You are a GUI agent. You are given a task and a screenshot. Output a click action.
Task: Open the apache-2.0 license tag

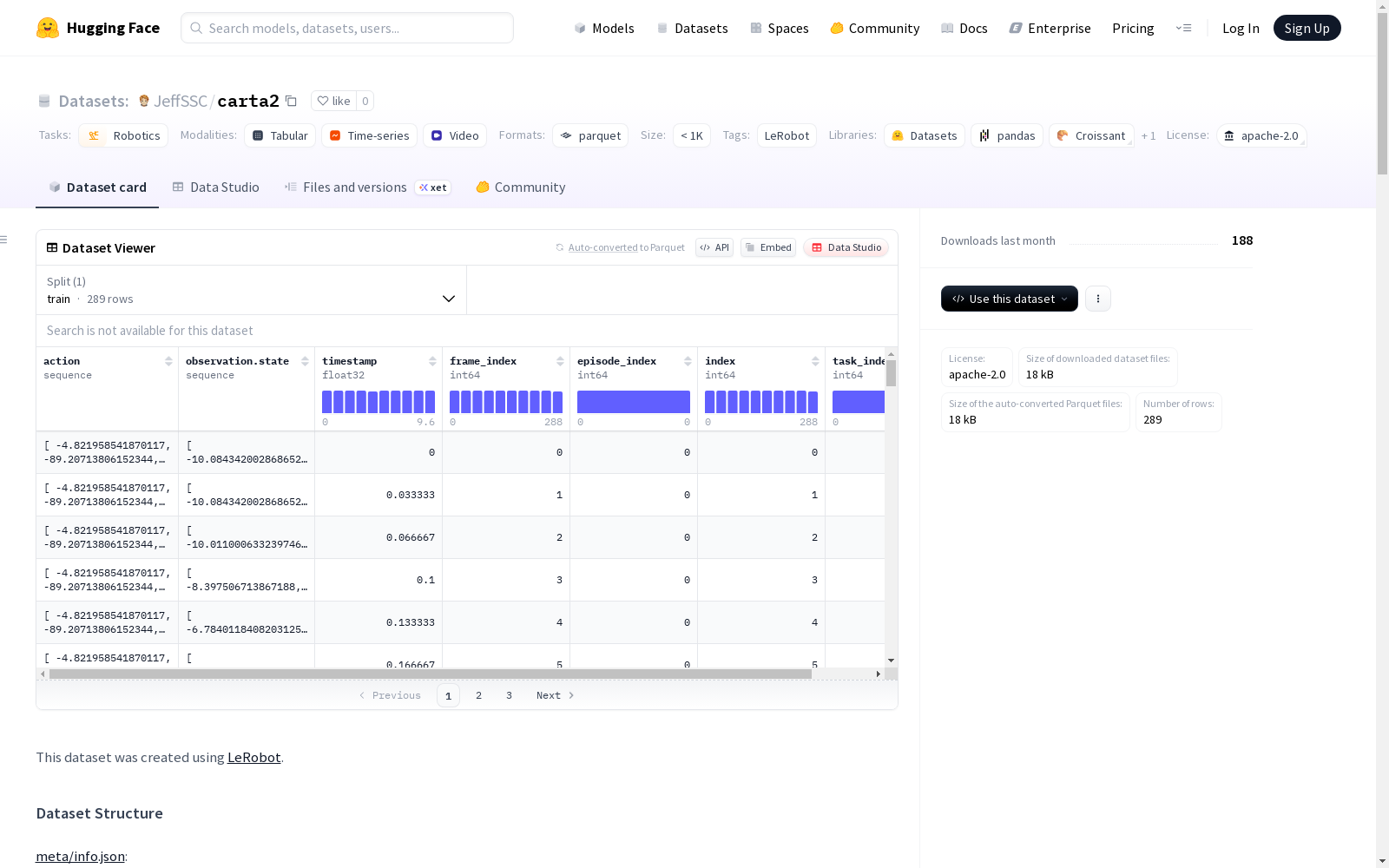pos(1261,135)
